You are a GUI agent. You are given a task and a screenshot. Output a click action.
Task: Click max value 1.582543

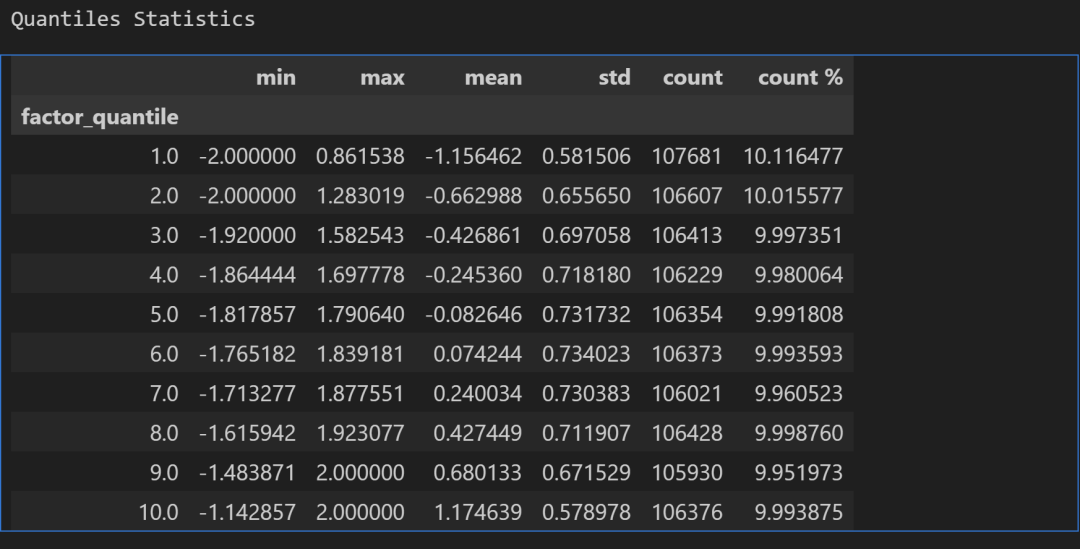pos(360,236)
